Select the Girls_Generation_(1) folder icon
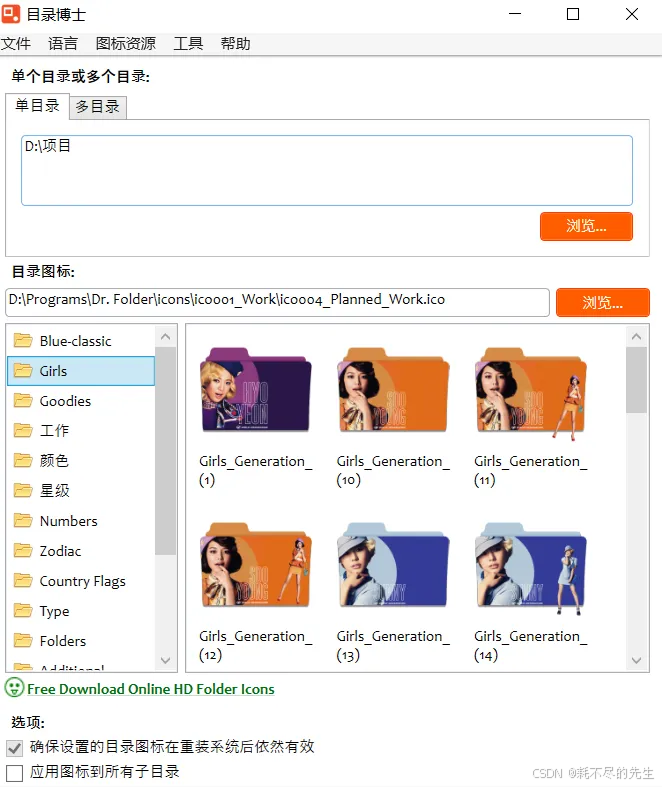 tap(255, 390)
